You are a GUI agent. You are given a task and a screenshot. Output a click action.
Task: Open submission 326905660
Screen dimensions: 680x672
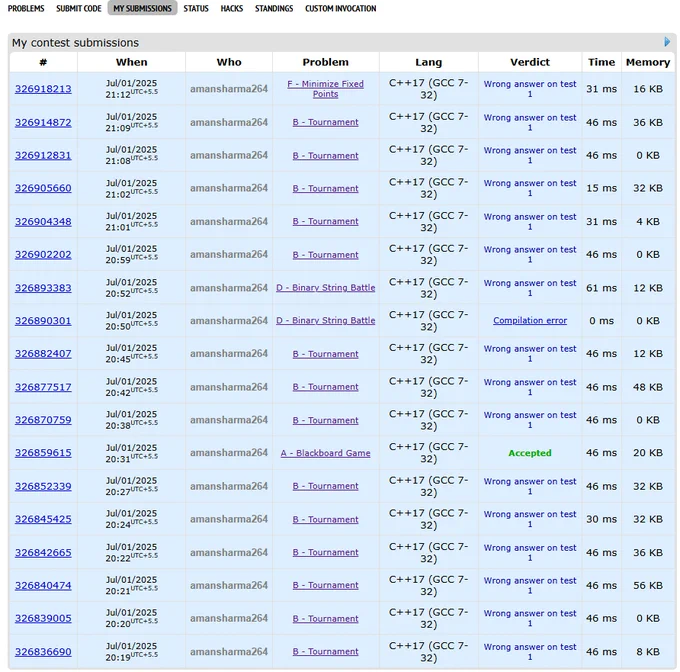coord(43,188)
